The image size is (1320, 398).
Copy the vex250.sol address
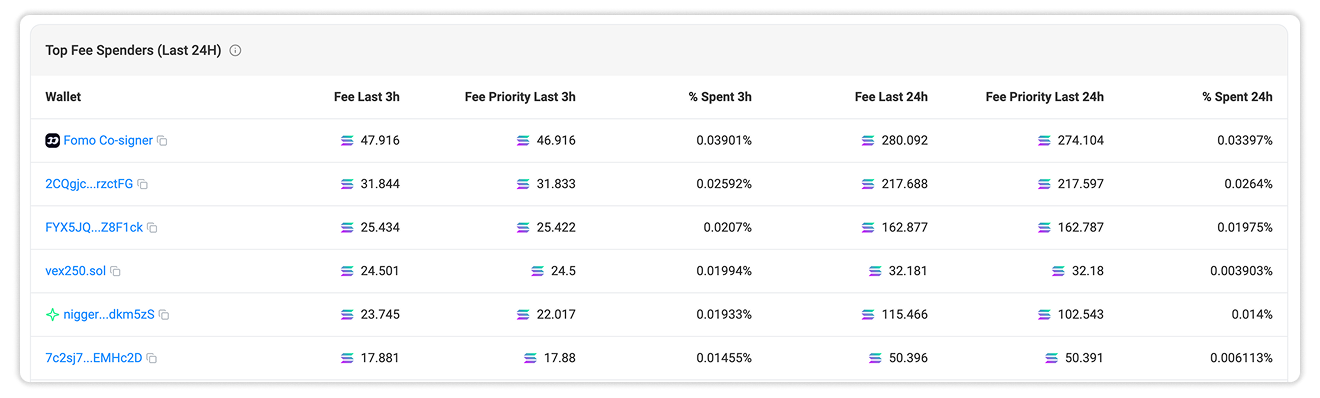[115, 271]
